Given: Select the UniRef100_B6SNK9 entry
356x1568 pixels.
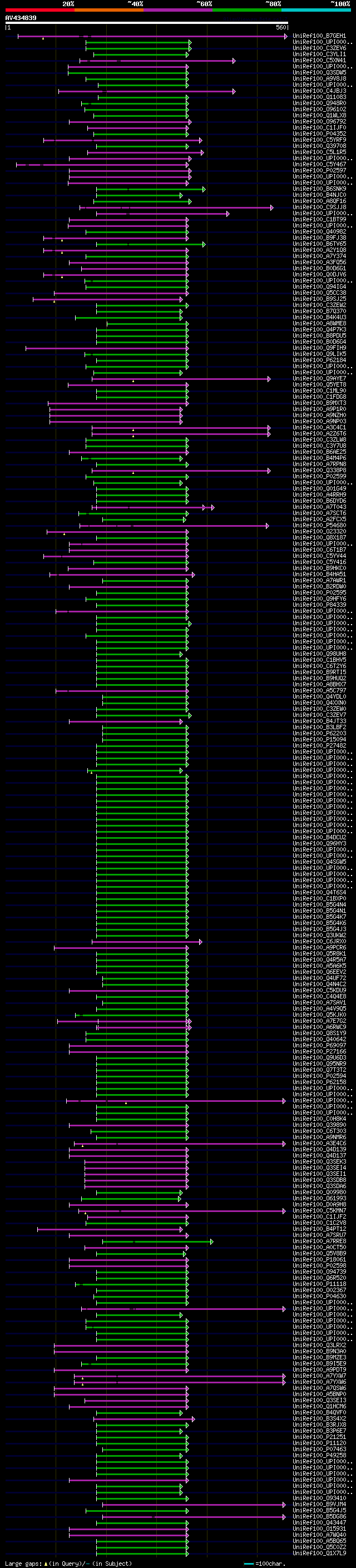Looking at the screenshot, I should pyautogui.click(x=319, y=189).
